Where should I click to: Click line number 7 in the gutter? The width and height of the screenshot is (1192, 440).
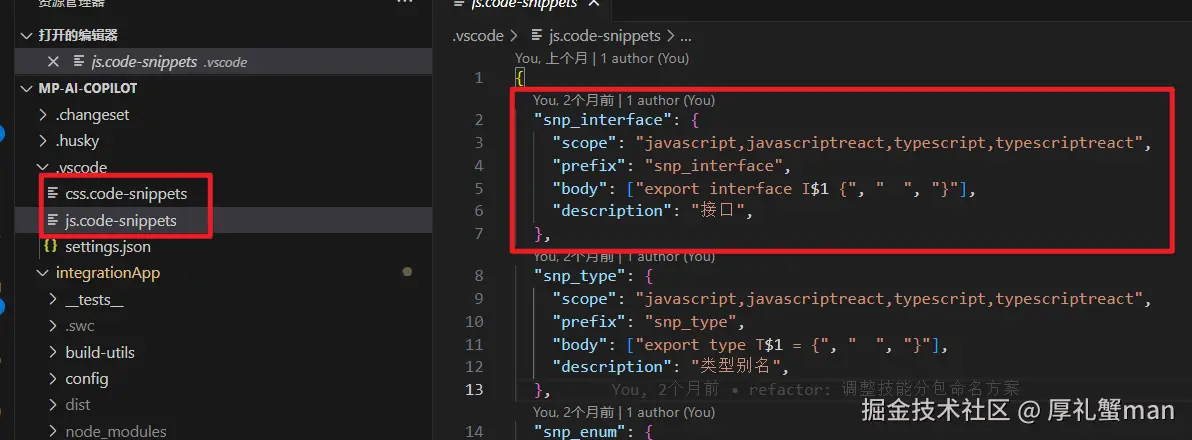[x=478, y=233]
